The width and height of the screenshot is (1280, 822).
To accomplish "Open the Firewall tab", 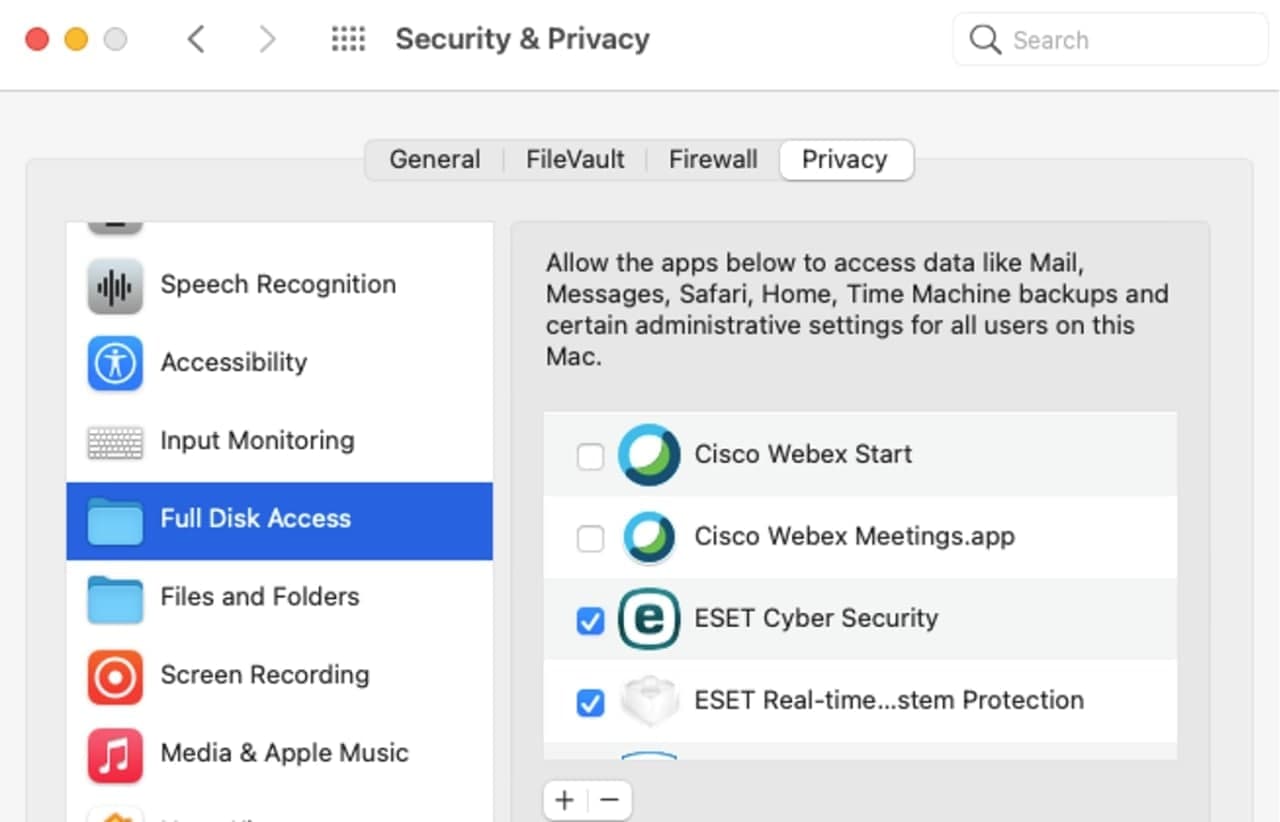I will point(713,160).
